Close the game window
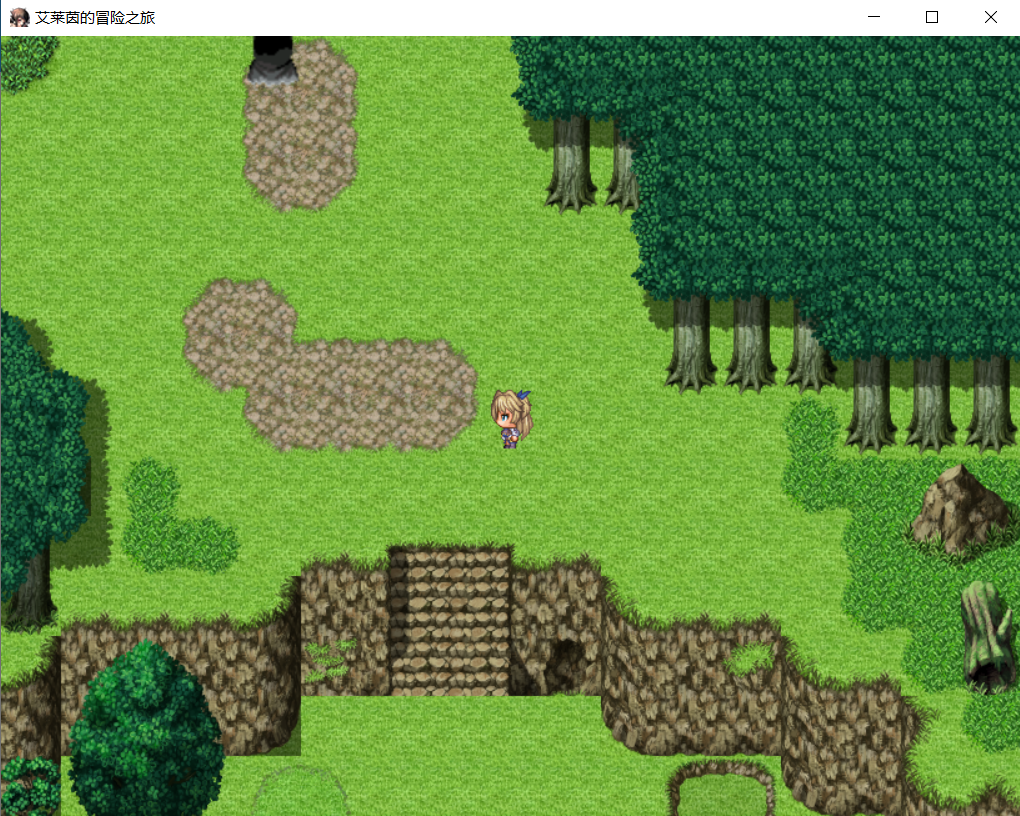This screenshot has height=816, width=1020. 990,18
